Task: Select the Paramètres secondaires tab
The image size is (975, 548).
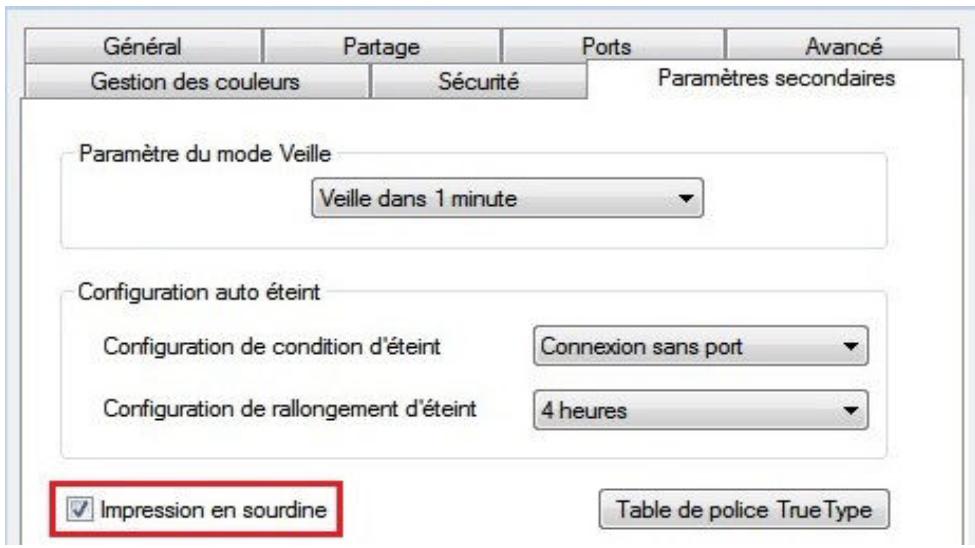Action: [775, 78]
